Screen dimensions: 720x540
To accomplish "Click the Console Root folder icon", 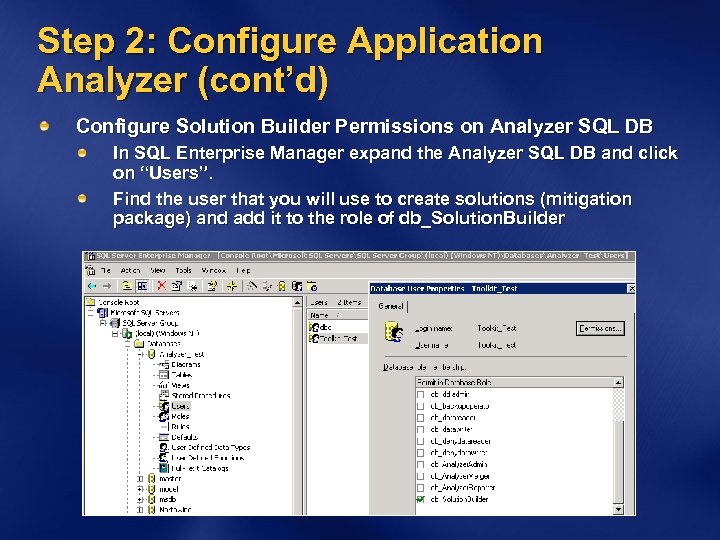I will click(90, 302).
